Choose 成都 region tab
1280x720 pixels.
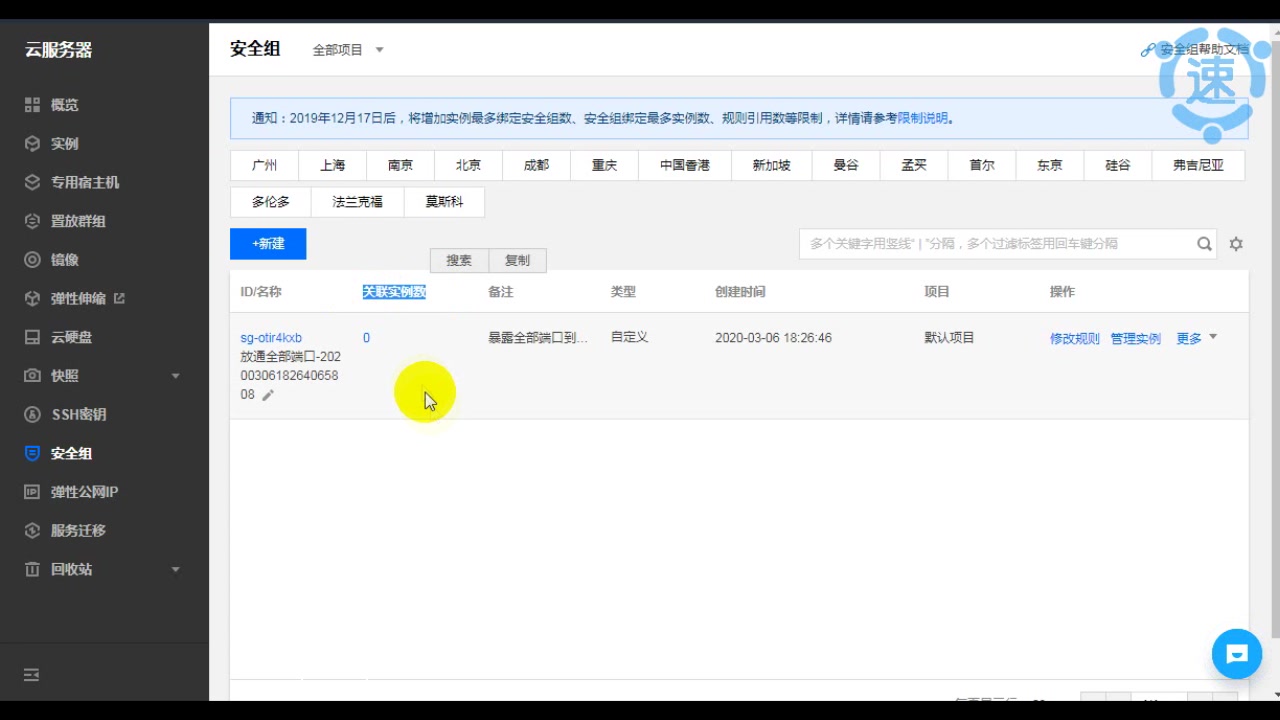[x=536, y=166]
